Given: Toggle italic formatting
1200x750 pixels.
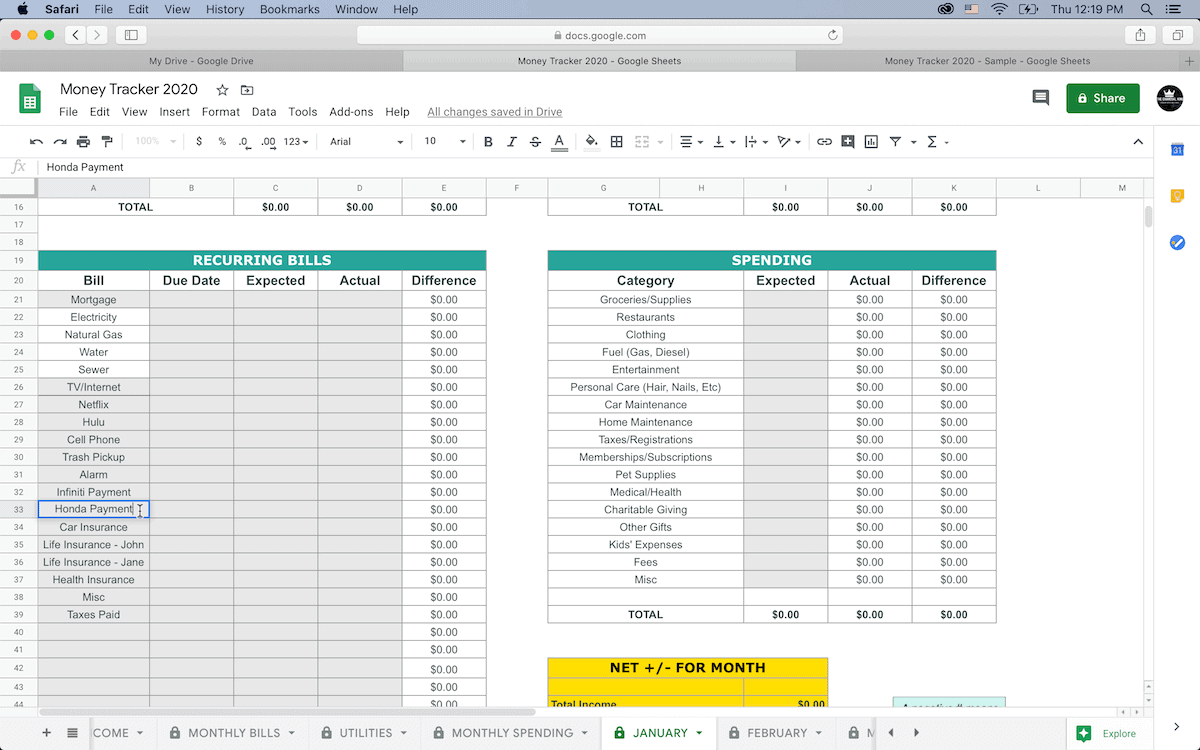Looking at the screenshot, I should 512,142.
